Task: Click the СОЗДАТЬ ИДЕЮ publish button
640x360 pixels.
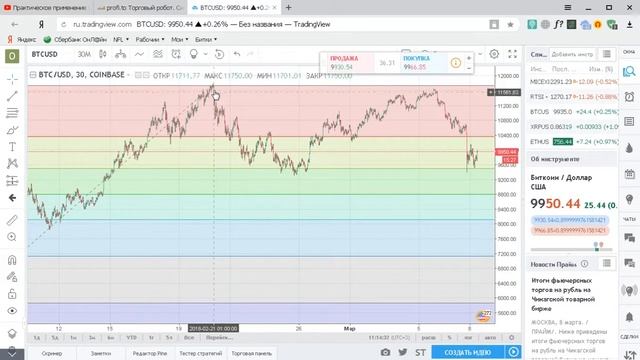Action: (x=468, y=352)
